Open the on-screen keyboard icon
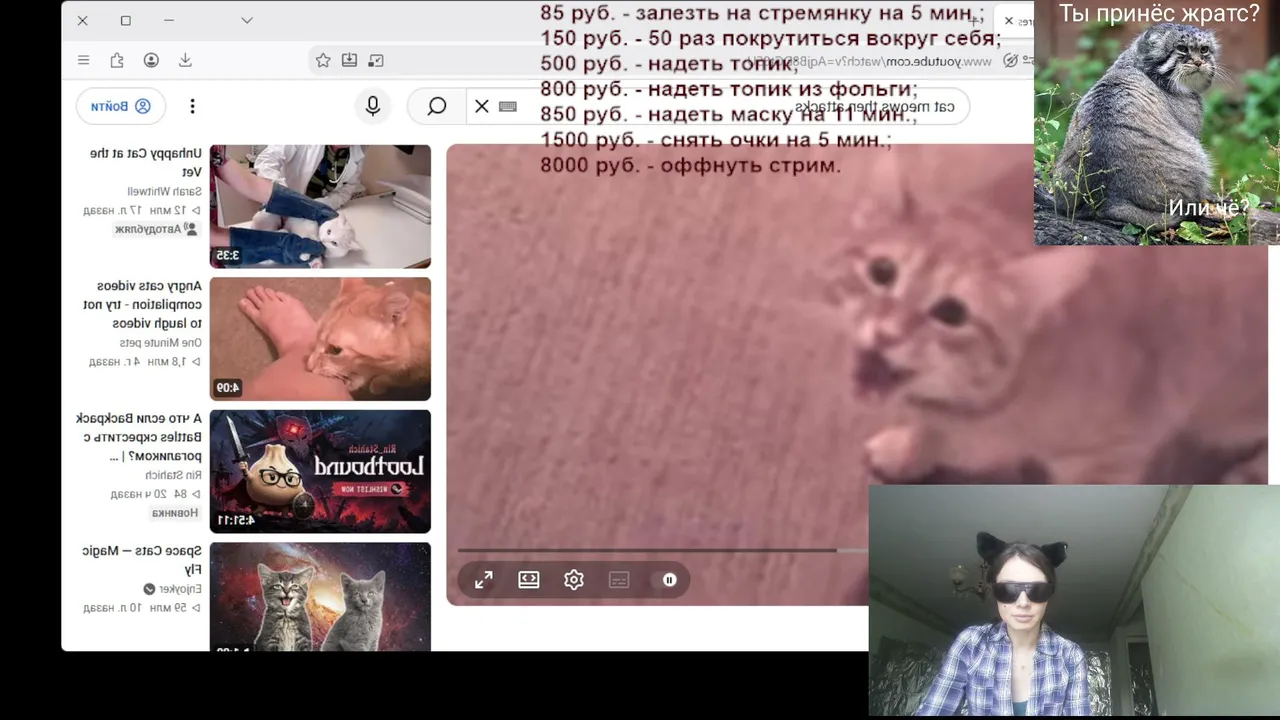The width and height of the screenshot is (1280, 720). pos(508,106)
